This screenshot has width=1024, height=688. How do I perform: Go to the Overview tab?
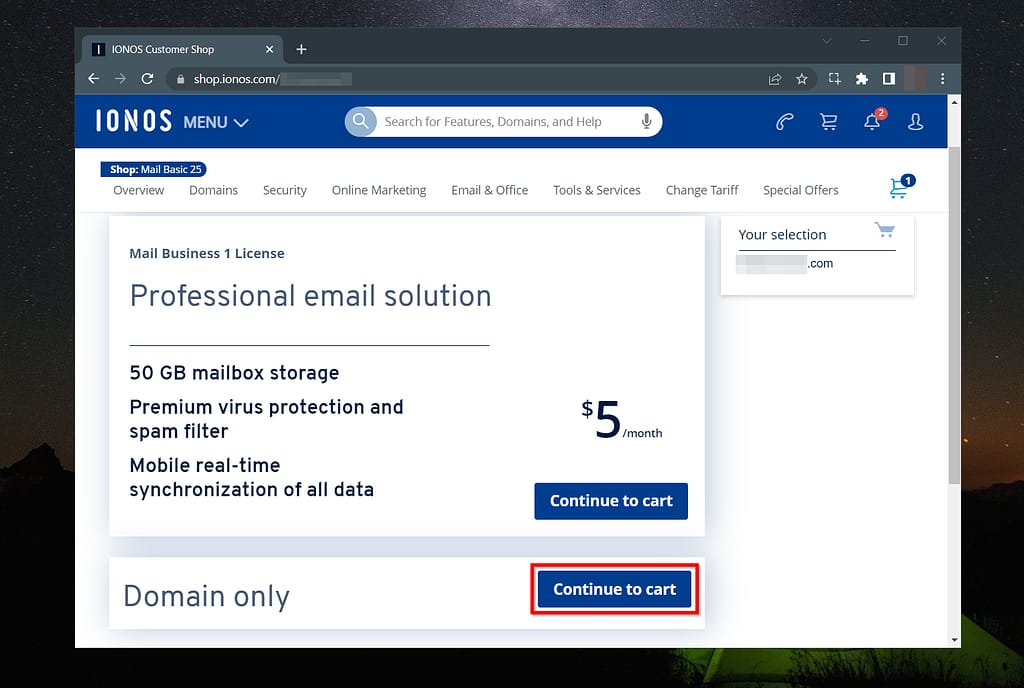click(138, 190)
